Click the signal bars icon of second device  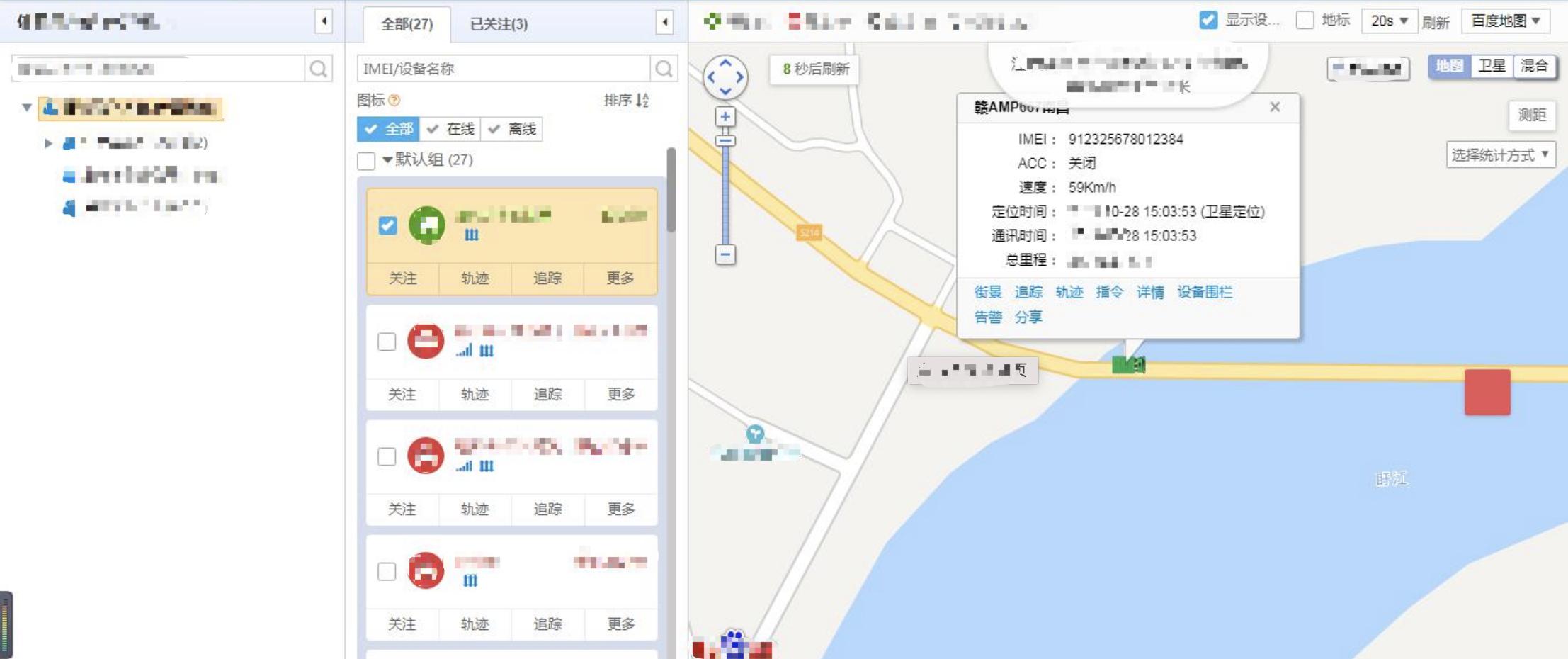(x=463, y=351)
